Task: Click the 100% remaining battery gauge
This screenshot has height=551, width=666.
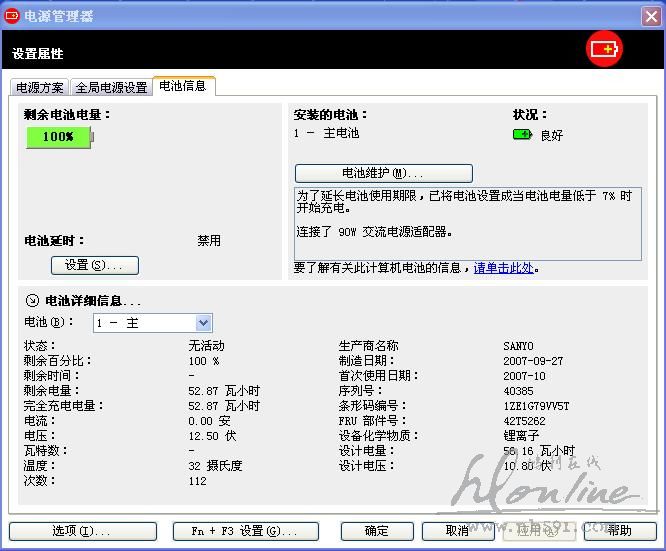Action: [x=58, y=137]
